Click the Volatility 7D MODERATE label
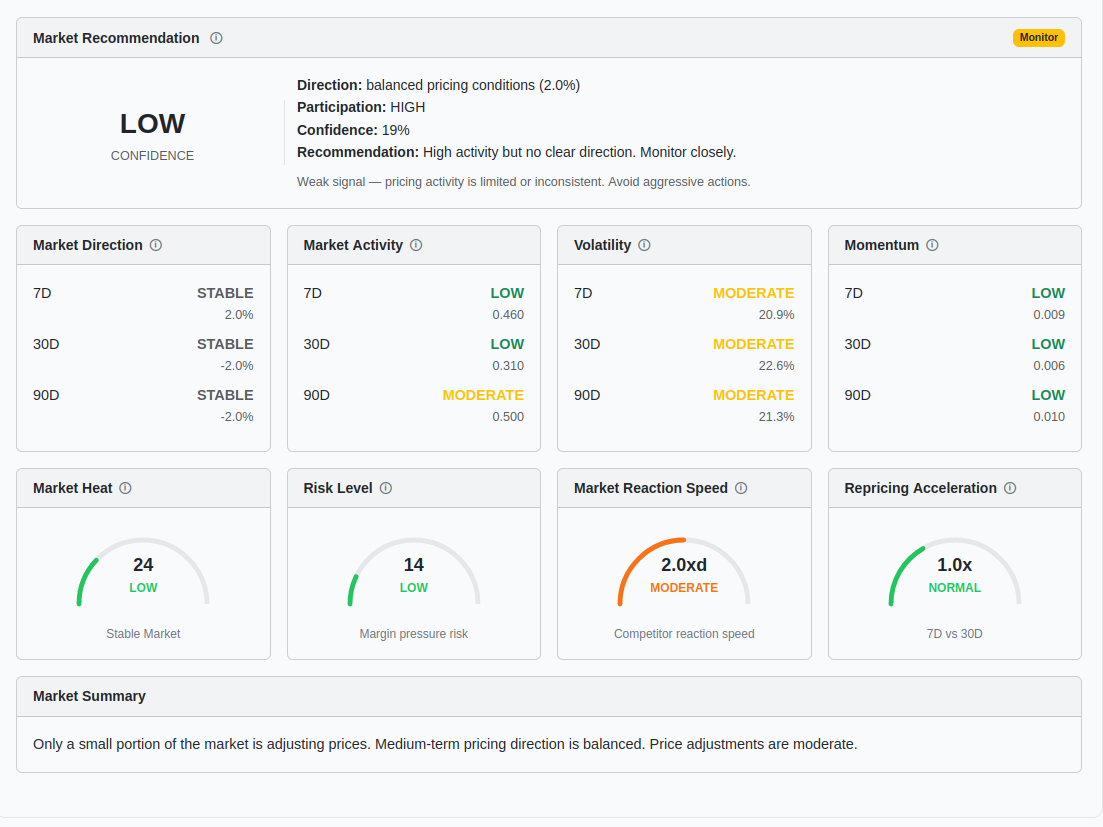 click(753, 293)
